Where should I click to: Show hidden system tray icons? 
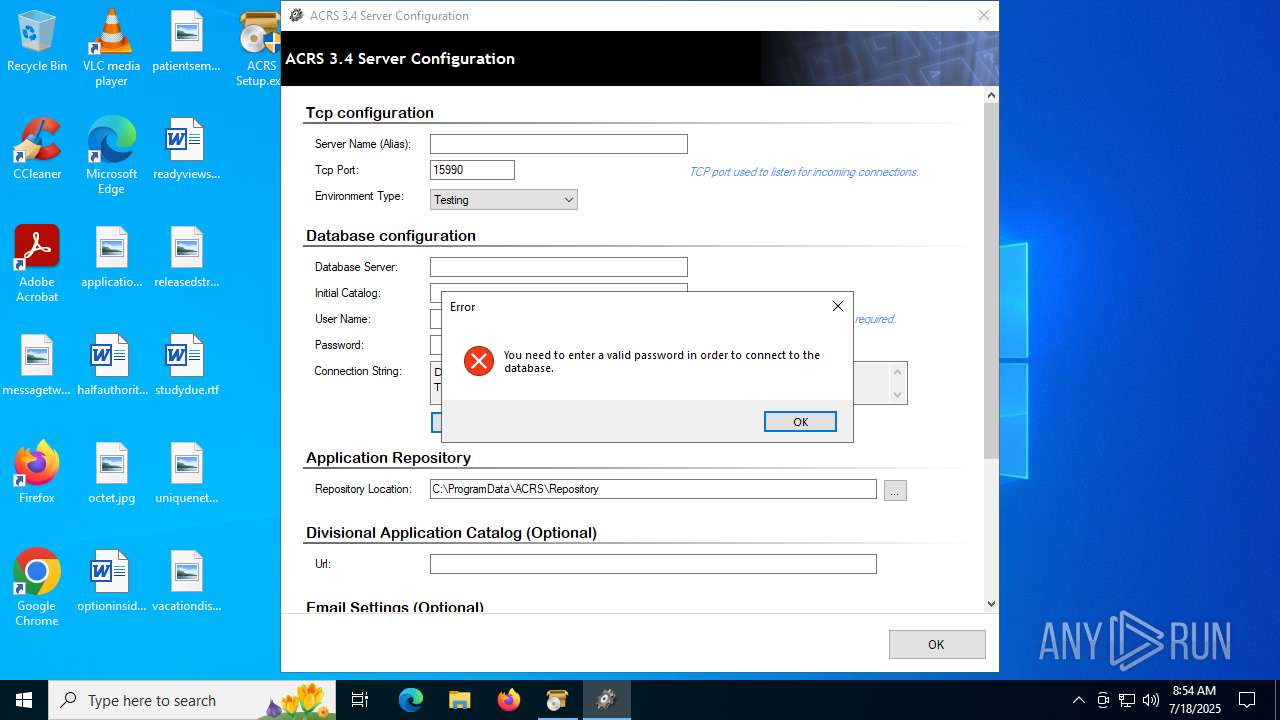pyautogui.click(x=1078, y=700)
